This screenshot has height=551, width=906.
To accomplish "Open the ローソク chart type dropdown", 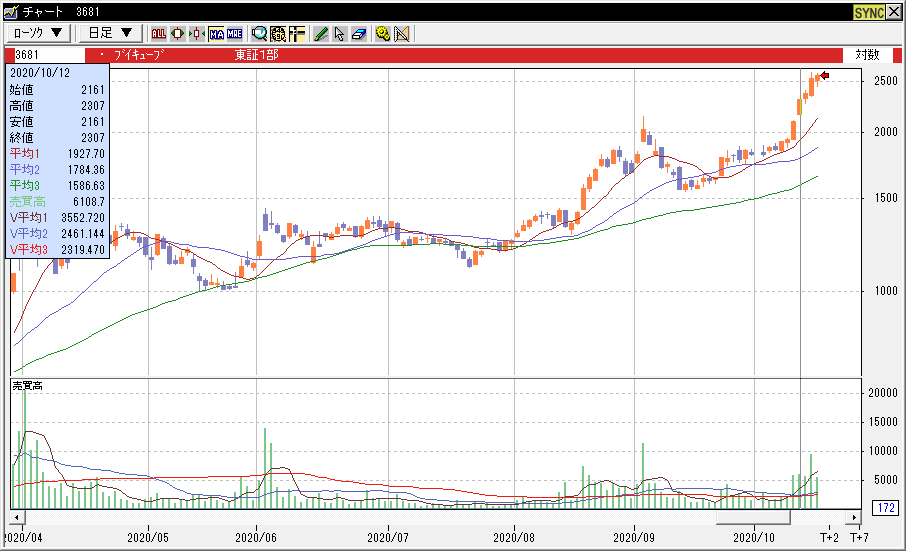I will tap(38, 33).
